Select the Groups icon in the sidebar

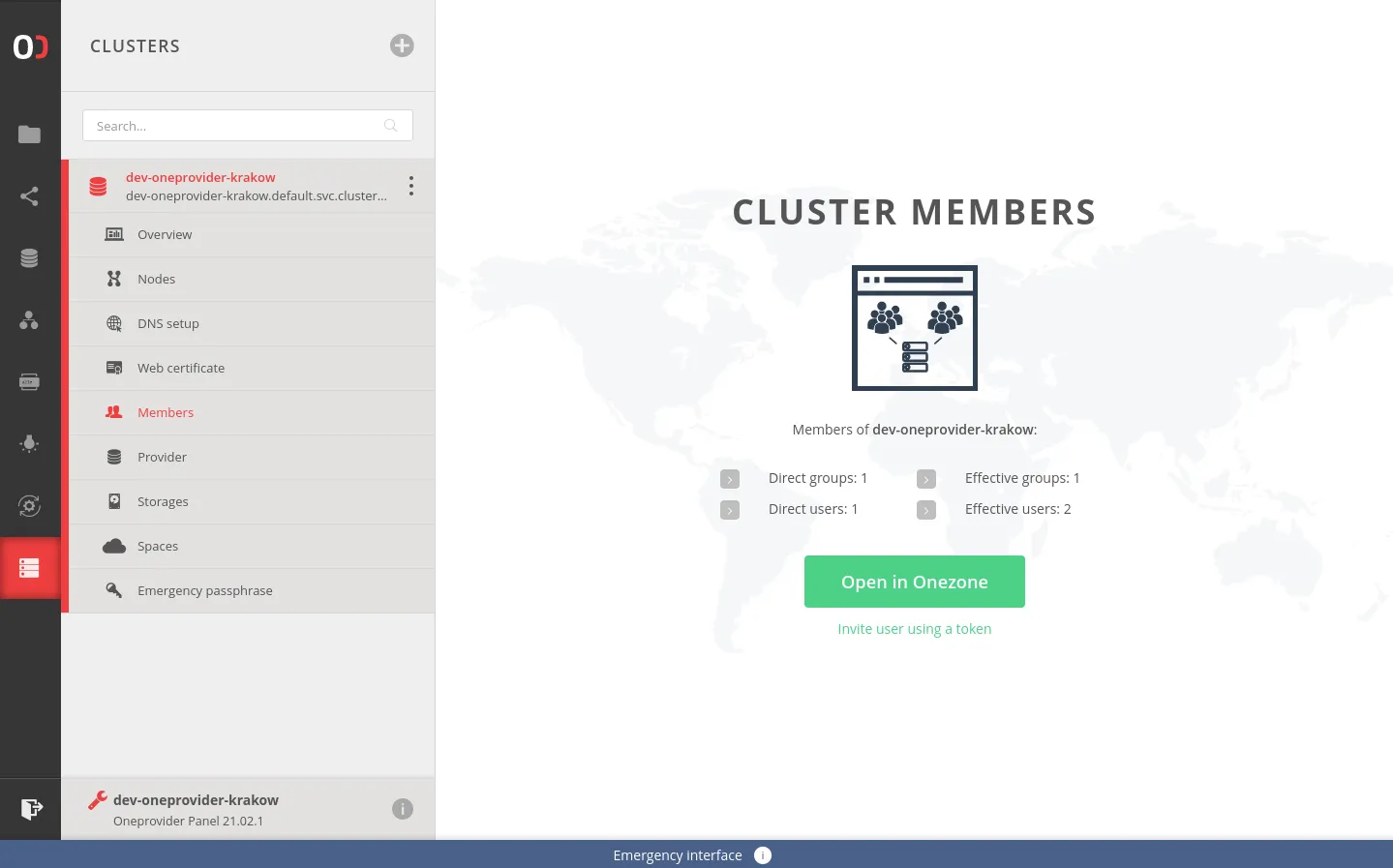30,319
